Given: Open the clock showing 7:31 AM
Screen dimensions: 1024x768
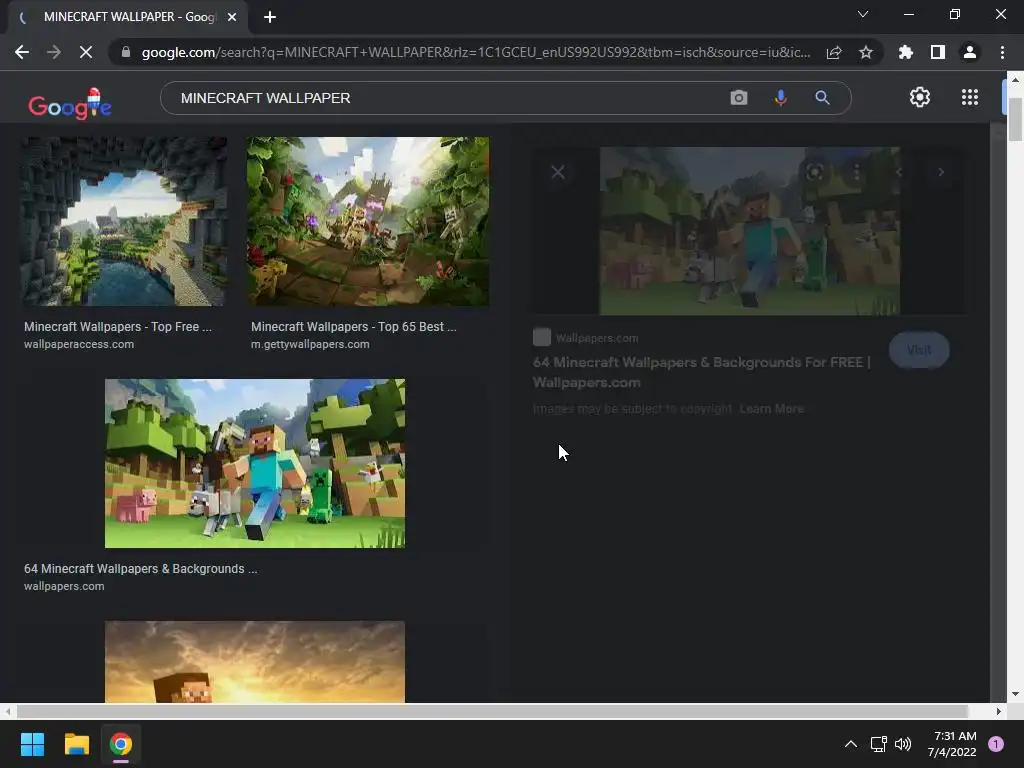Looking at the screenshot, I should 952,744.
